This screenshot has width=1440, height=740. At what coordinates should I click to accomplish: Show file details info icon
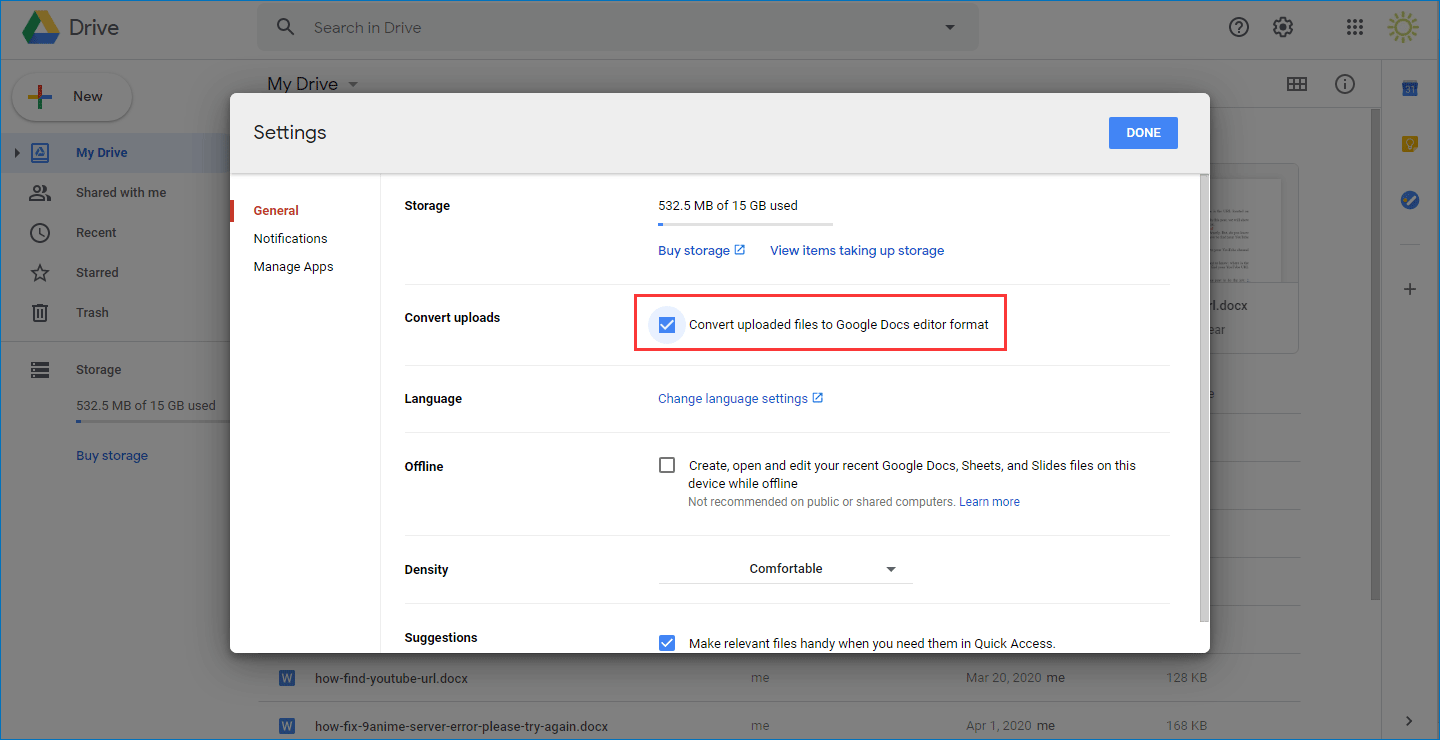click(1345, 84)
